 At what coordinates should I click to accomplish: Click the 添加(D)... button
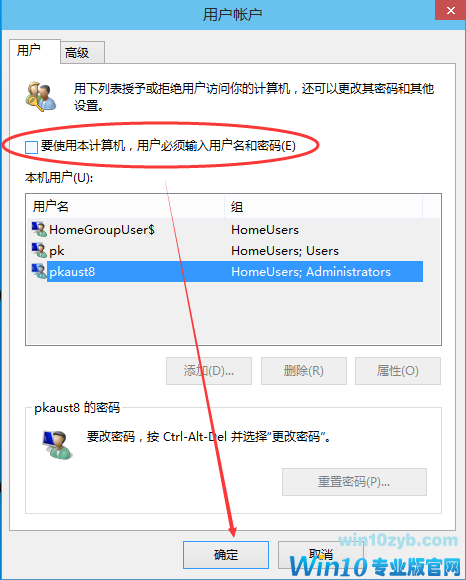pyautogui.click(x=209, y=371)
